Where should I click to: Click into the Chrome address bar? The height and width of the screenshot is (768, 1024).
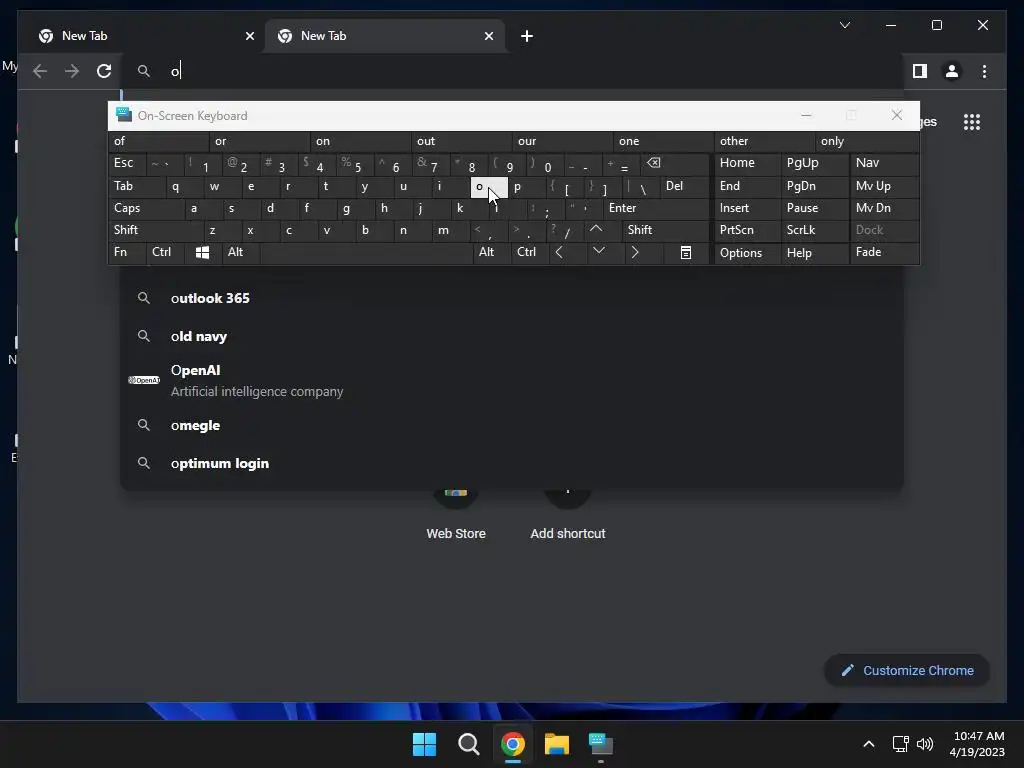[x=512, y=71]
